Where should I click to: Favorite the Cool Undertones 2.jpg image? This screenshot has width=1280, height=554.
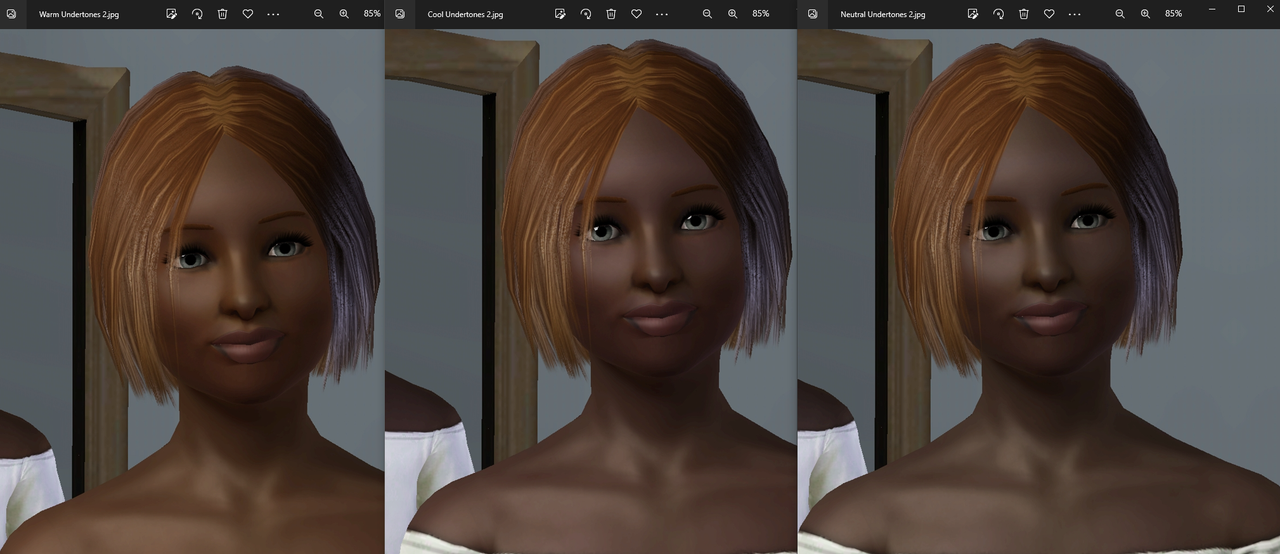tap(636, 14)
